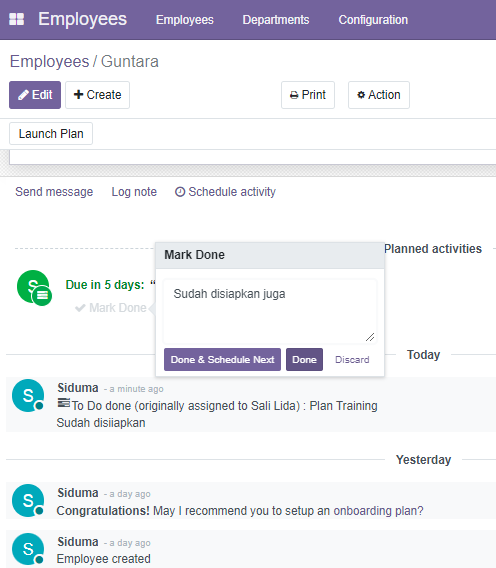496x568 pixels.
Task: Click the Edit button
Action: coord(35,95)
